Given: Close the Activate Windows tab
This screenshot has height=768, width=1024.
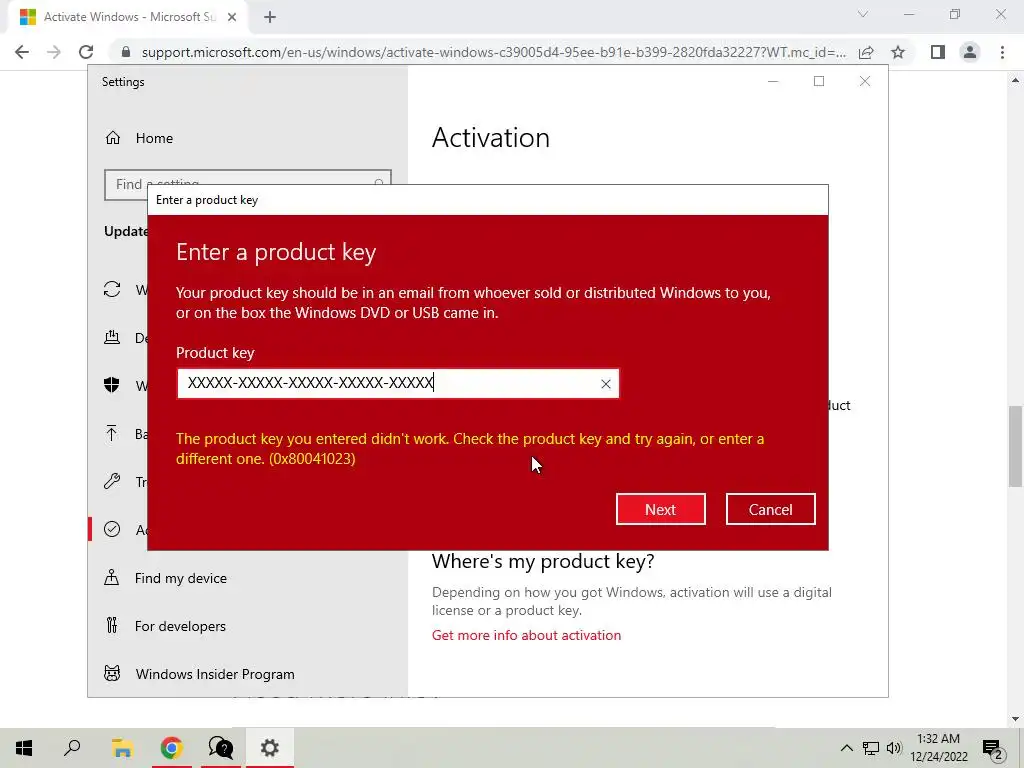Looking at the screenshot, I should (232, 17).
